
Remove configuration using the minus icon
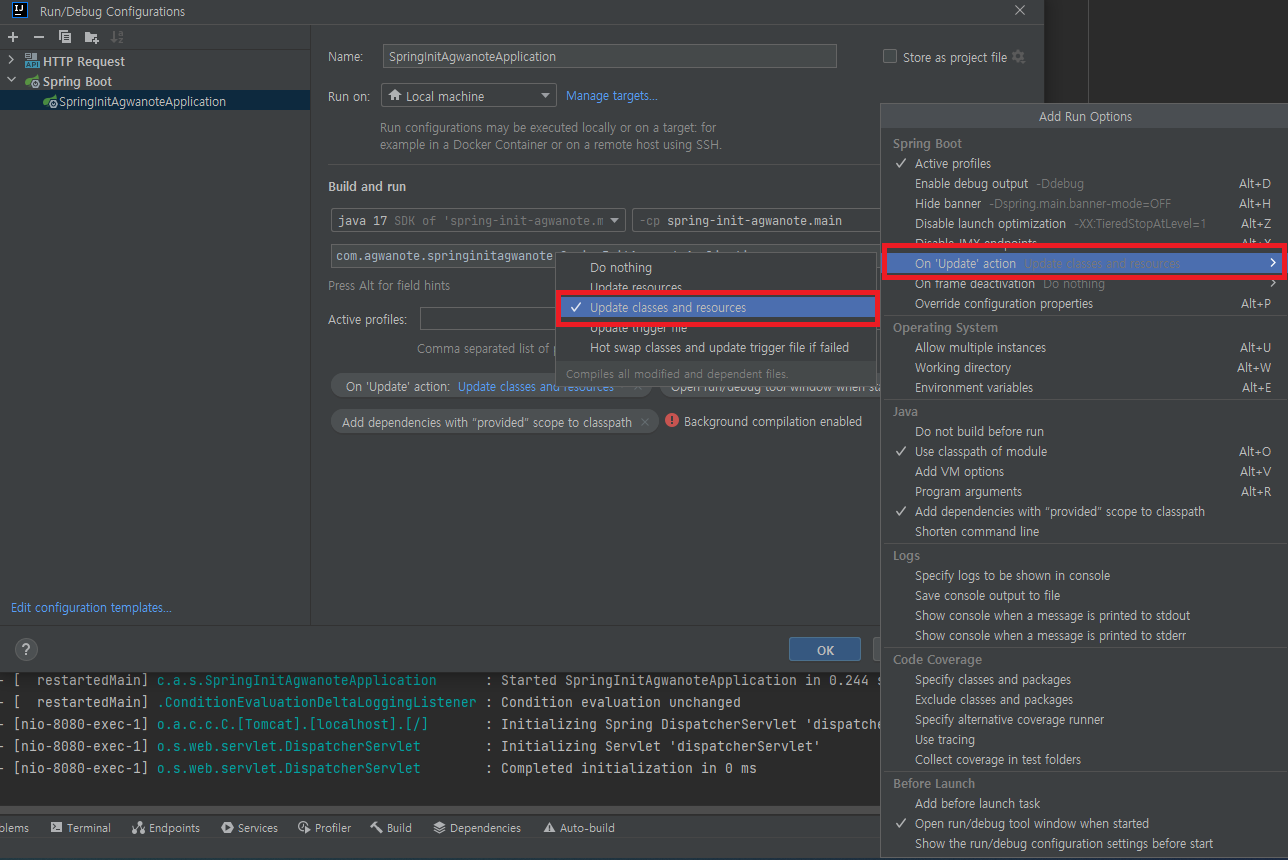39,37
